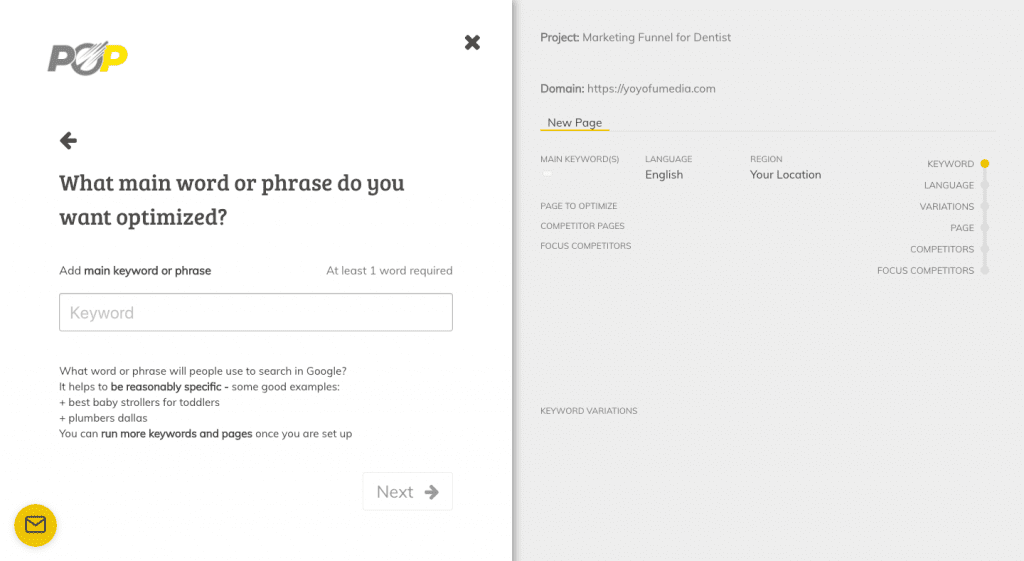Jump to the Focus Competitors step
Viewport: 1024px width, 561px height.
coord(925,271)
